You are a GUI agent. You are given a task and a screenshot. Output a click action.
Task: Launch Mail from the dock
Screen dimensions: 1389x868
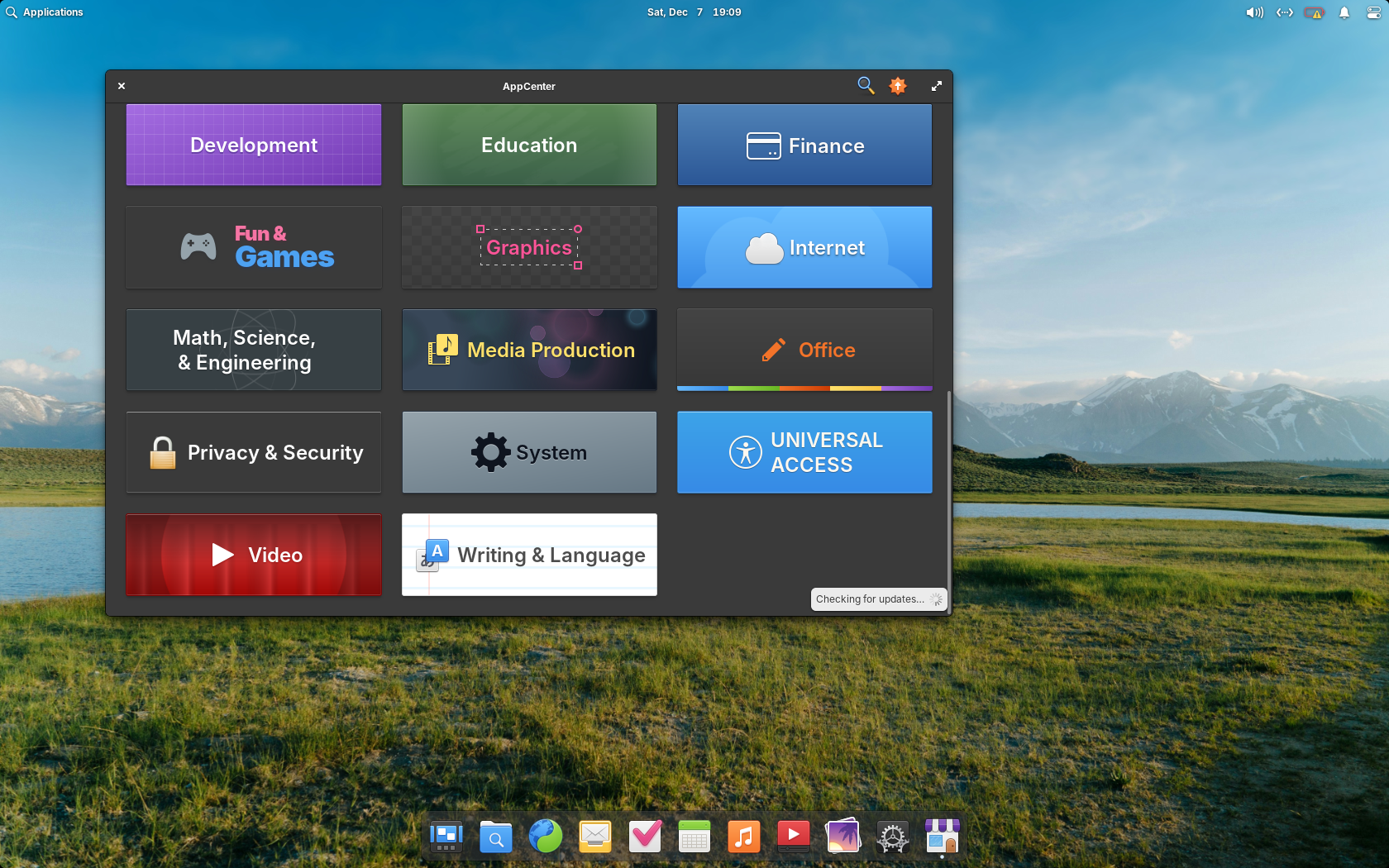(595, 837)
